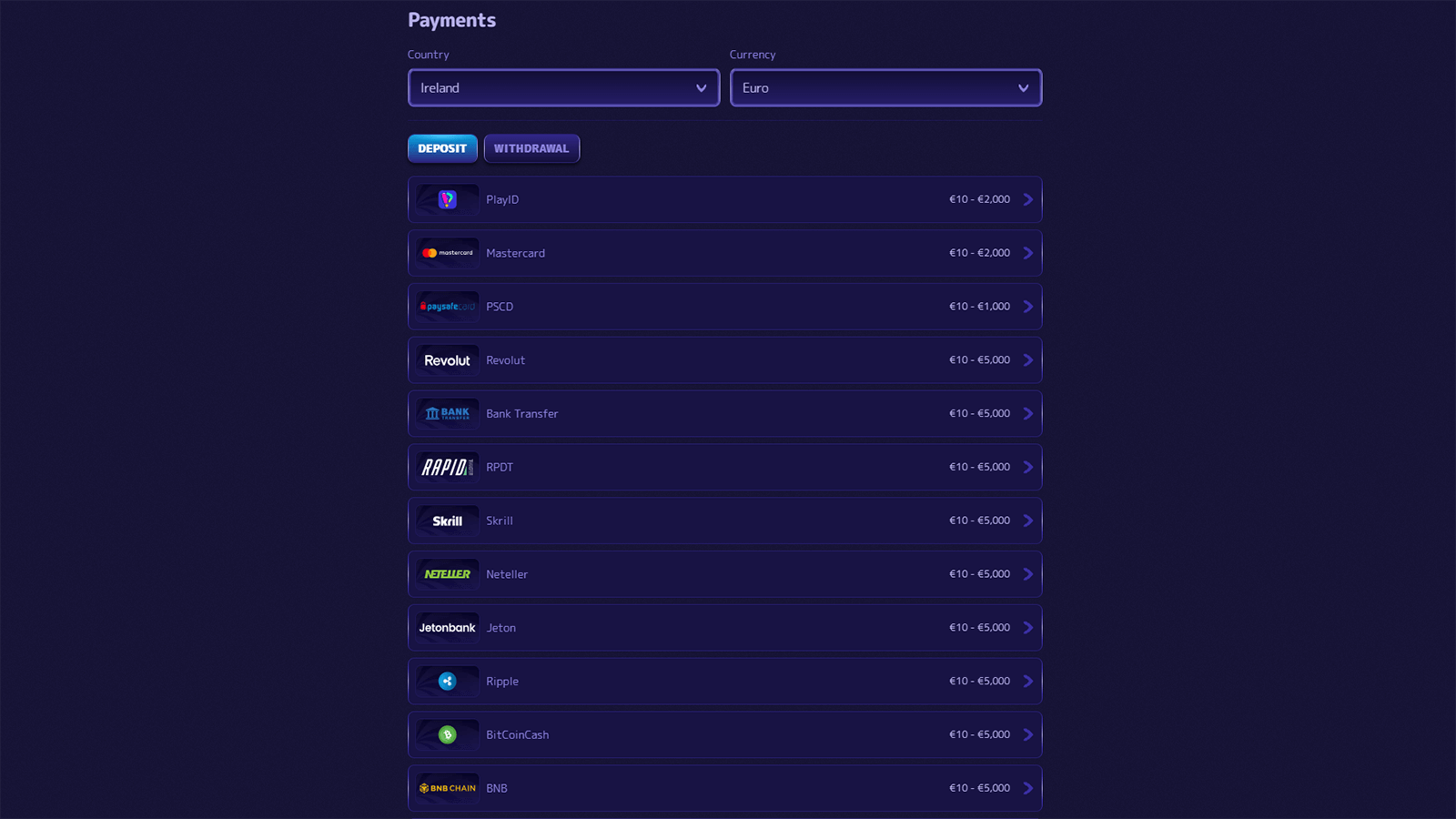
Task: Expand the Mastercard row chevron
Action: [x=1028, y=252]
